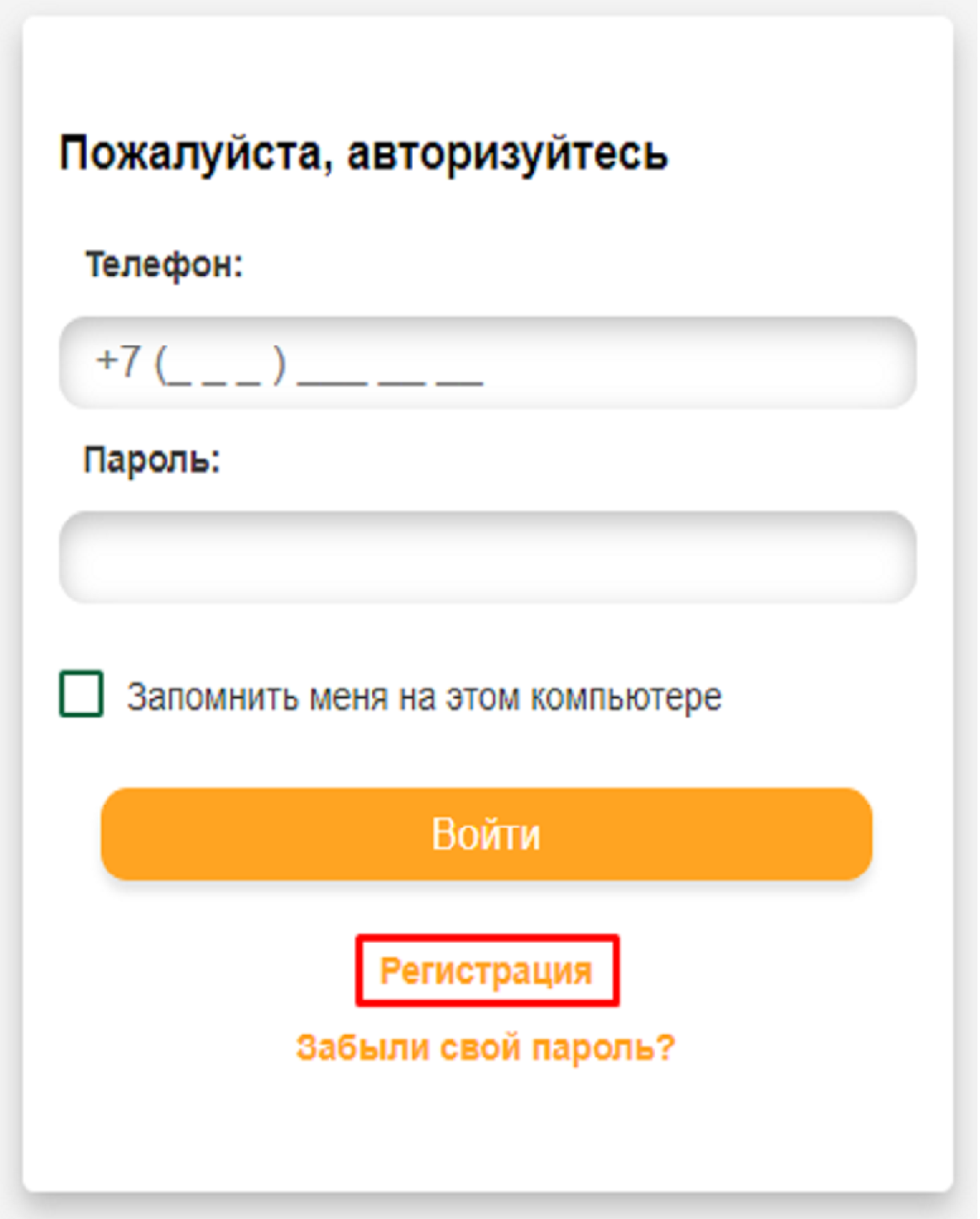Place cursor in the empty password box

[487, 557]
